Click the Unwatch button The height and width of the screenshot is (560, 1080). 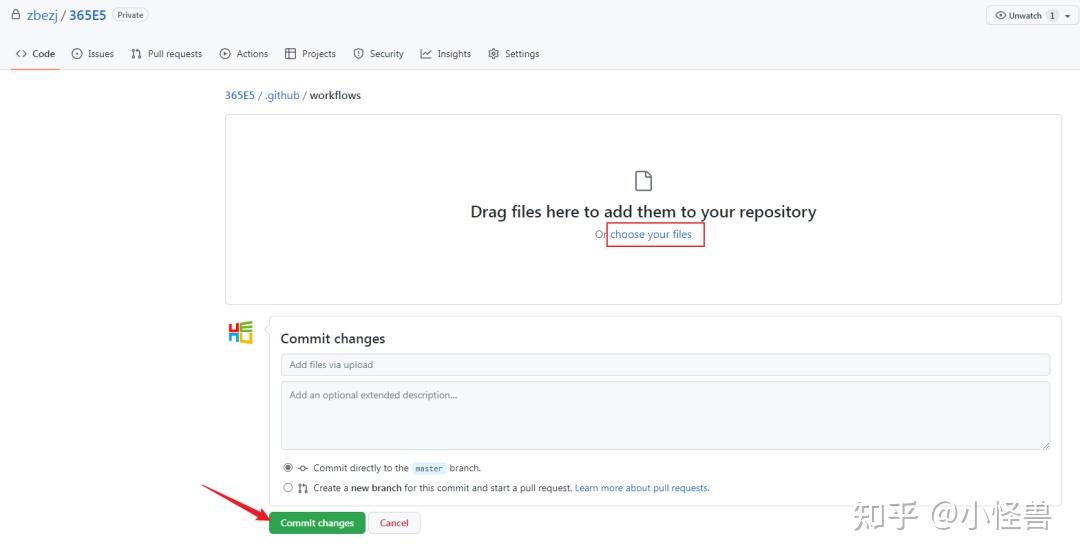click(1018, 16)
